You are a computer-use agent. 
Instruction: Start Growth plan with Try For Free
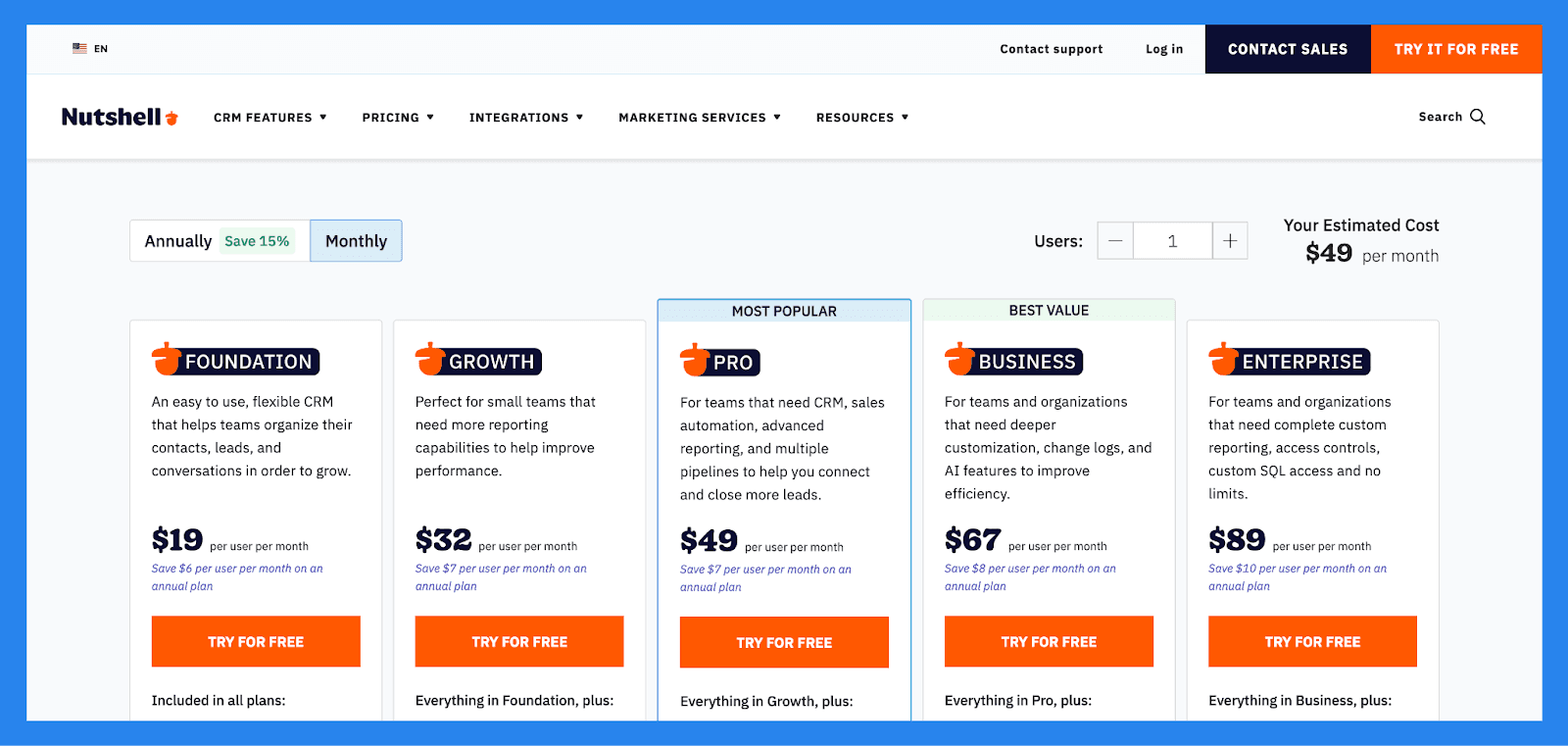point(519,641)
